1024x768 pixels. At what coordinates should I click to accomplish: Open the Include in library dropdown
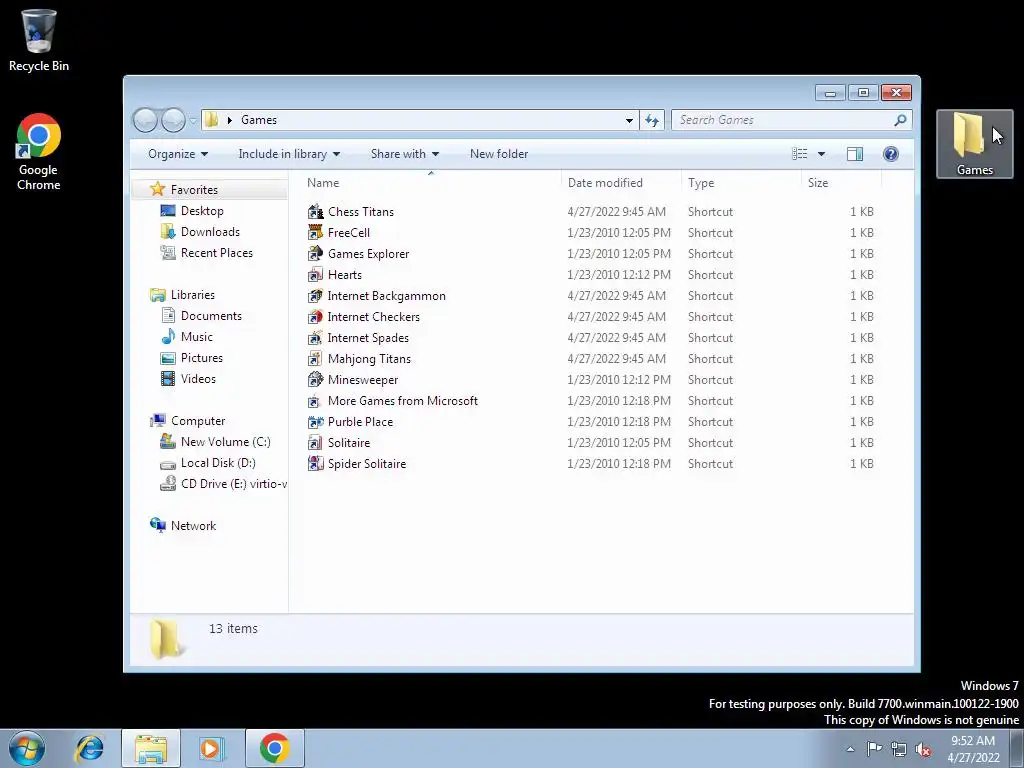coord(289,153)
